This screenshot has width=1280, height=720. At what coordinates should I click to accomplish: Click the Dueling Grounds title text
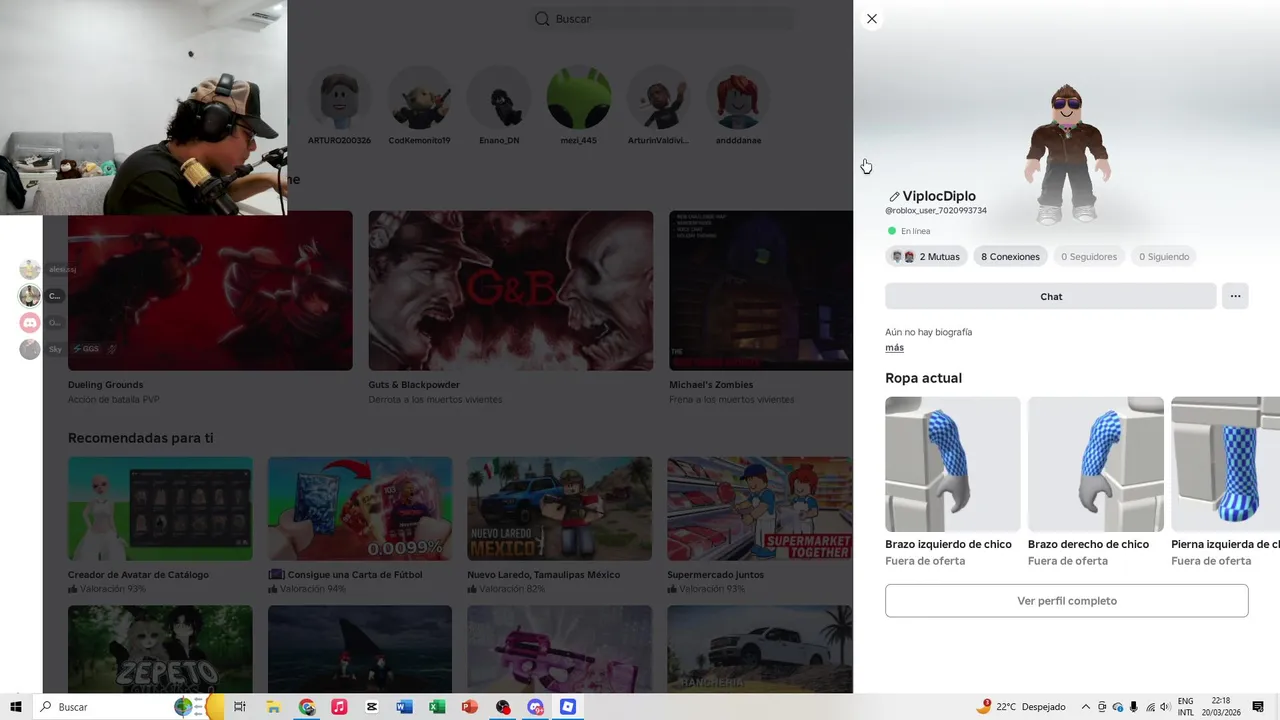pyautogui.click(x=105, y=385)
